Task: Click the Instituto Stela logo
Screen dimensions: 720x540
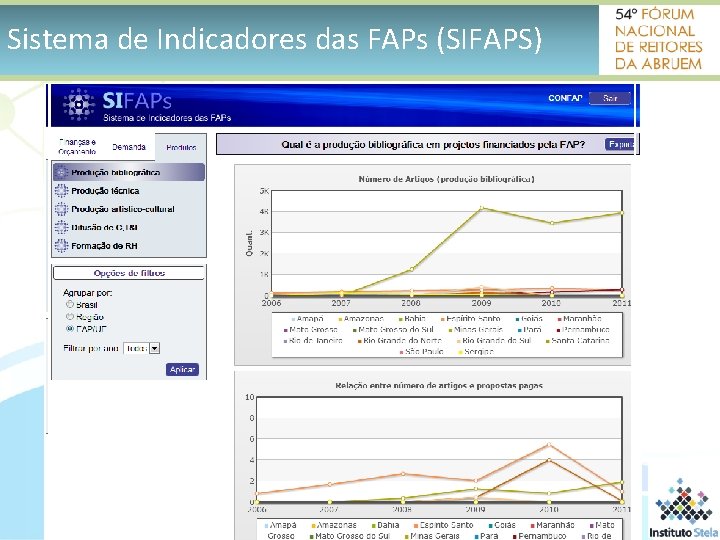Action: tap(683, 508)
